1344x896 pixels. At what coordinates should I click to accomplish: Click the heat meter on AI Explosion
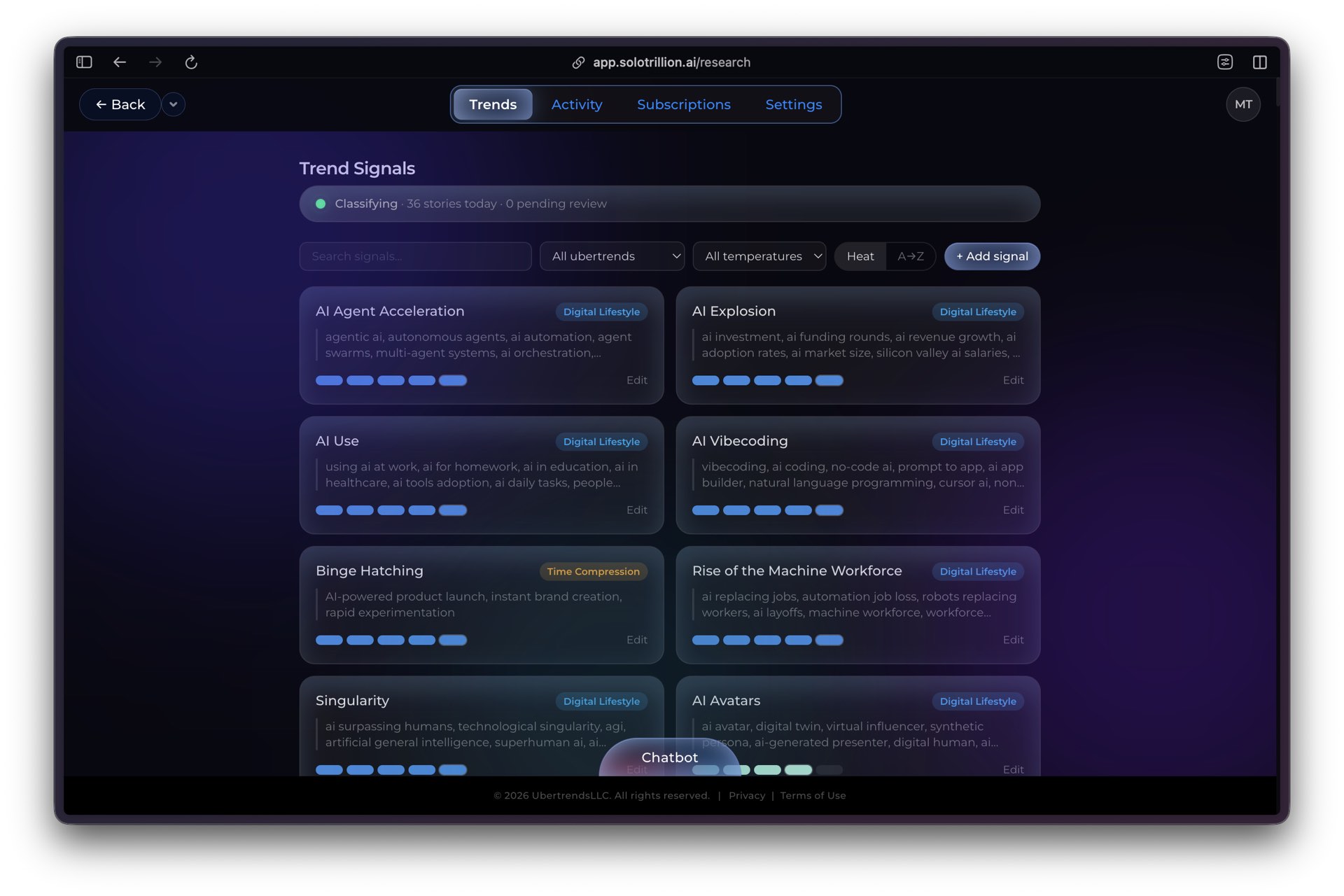768,380
